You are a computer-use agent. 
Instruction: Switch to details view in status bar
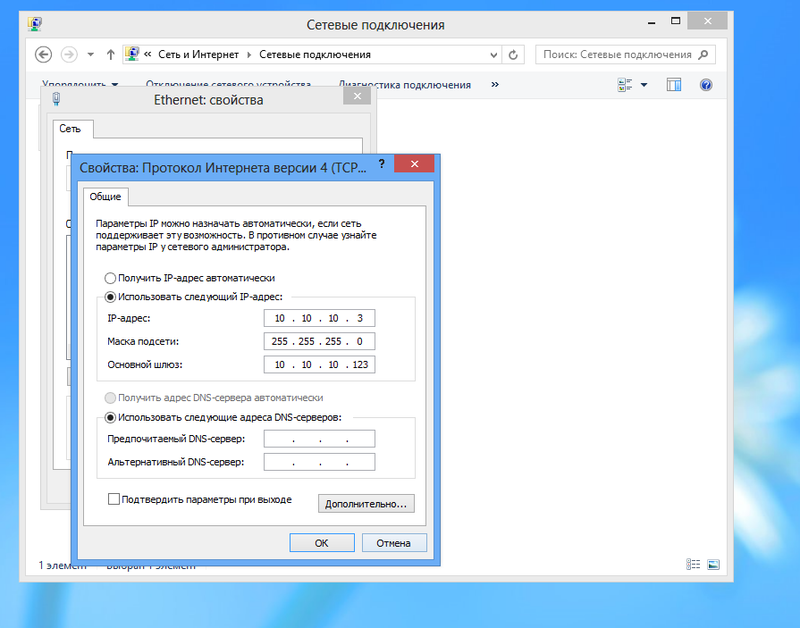(692, 563)
